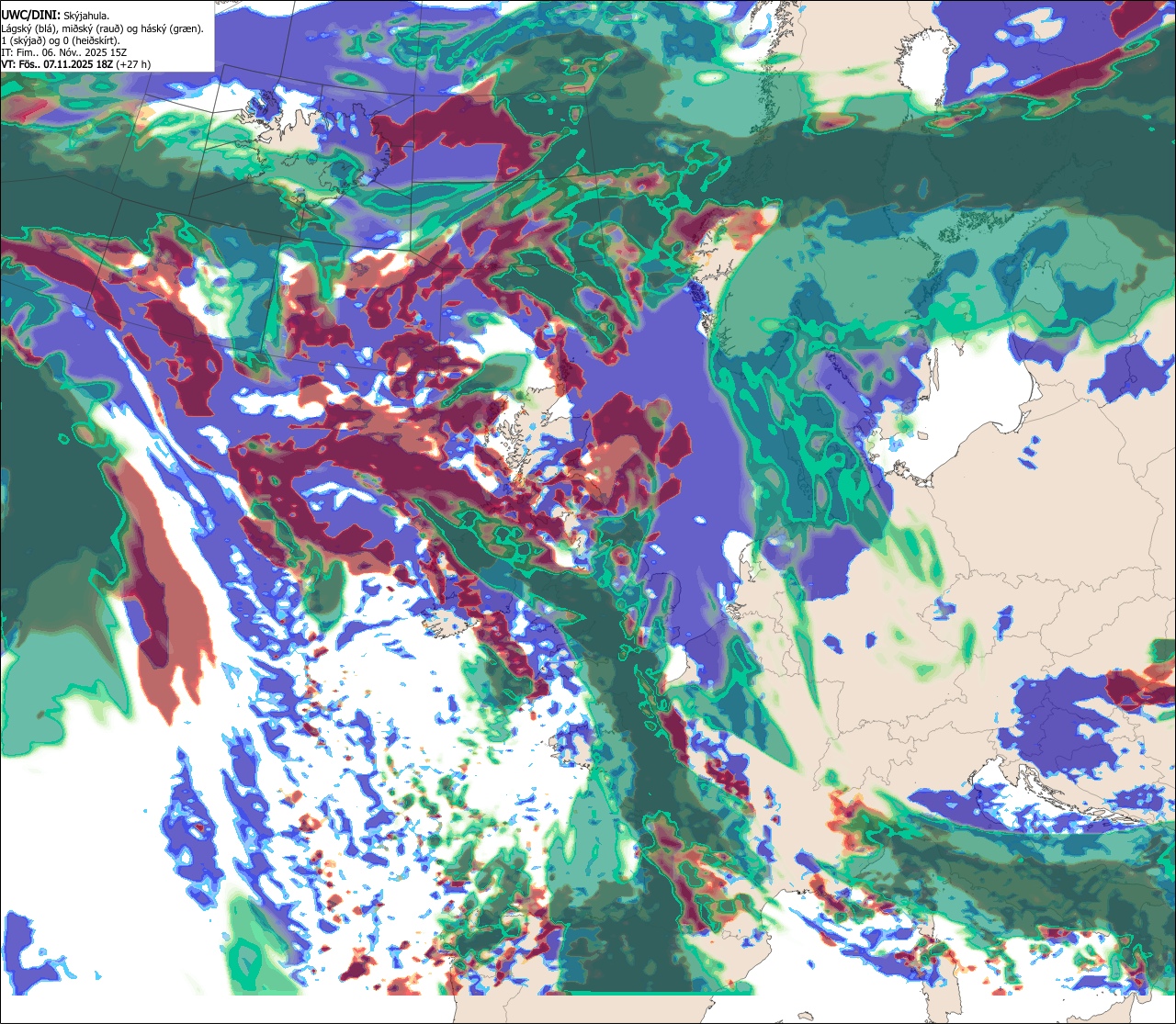Click '0 (heiðskírt).' in the legend
The image size is (1176, 1024).
click(x=91, y=41)
